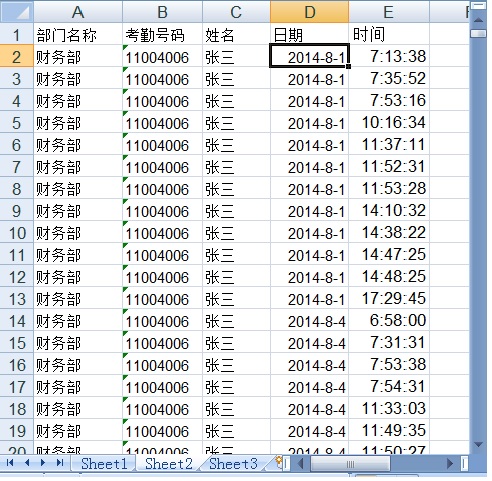Select time cell 11:52:31
Viewport: 492px width, 481px height.
[389, 166]
